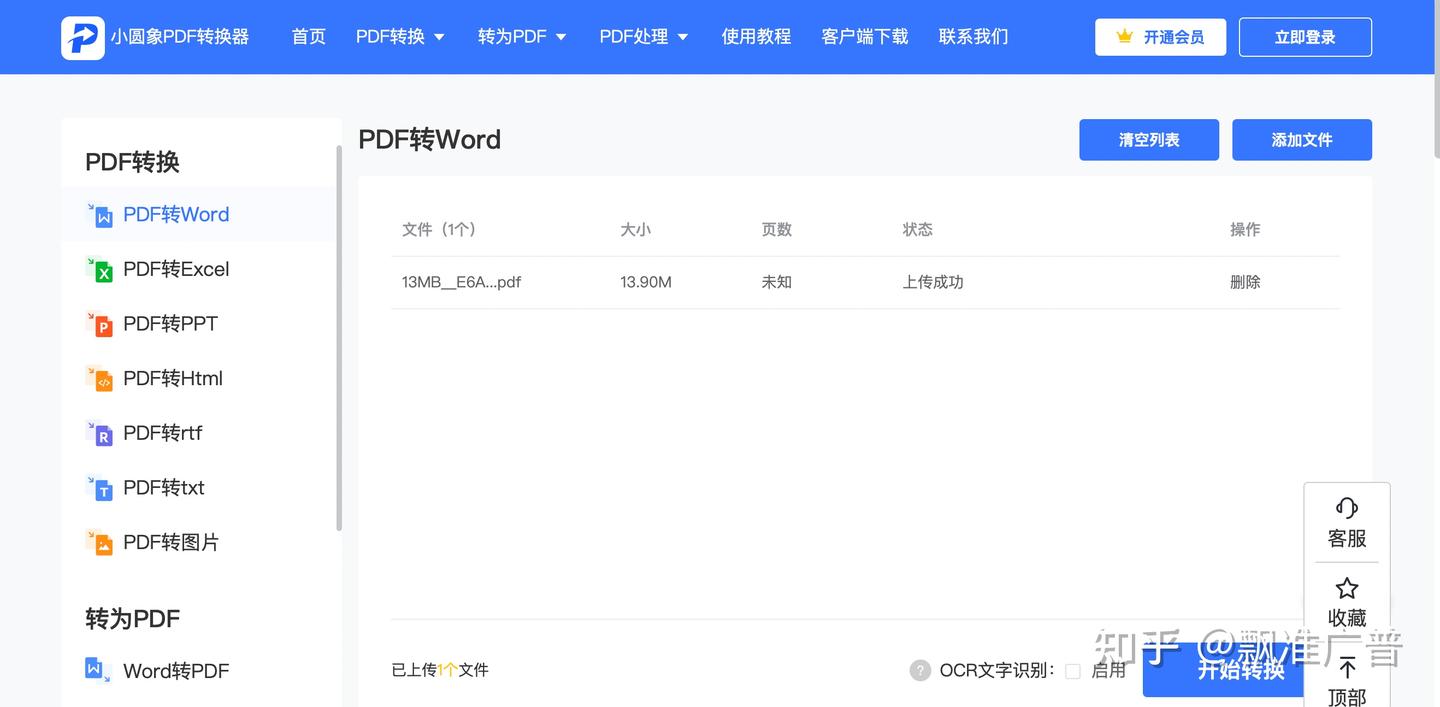Open the Word转PDF icon
1440x707 pixels.
tap(98, 670)
